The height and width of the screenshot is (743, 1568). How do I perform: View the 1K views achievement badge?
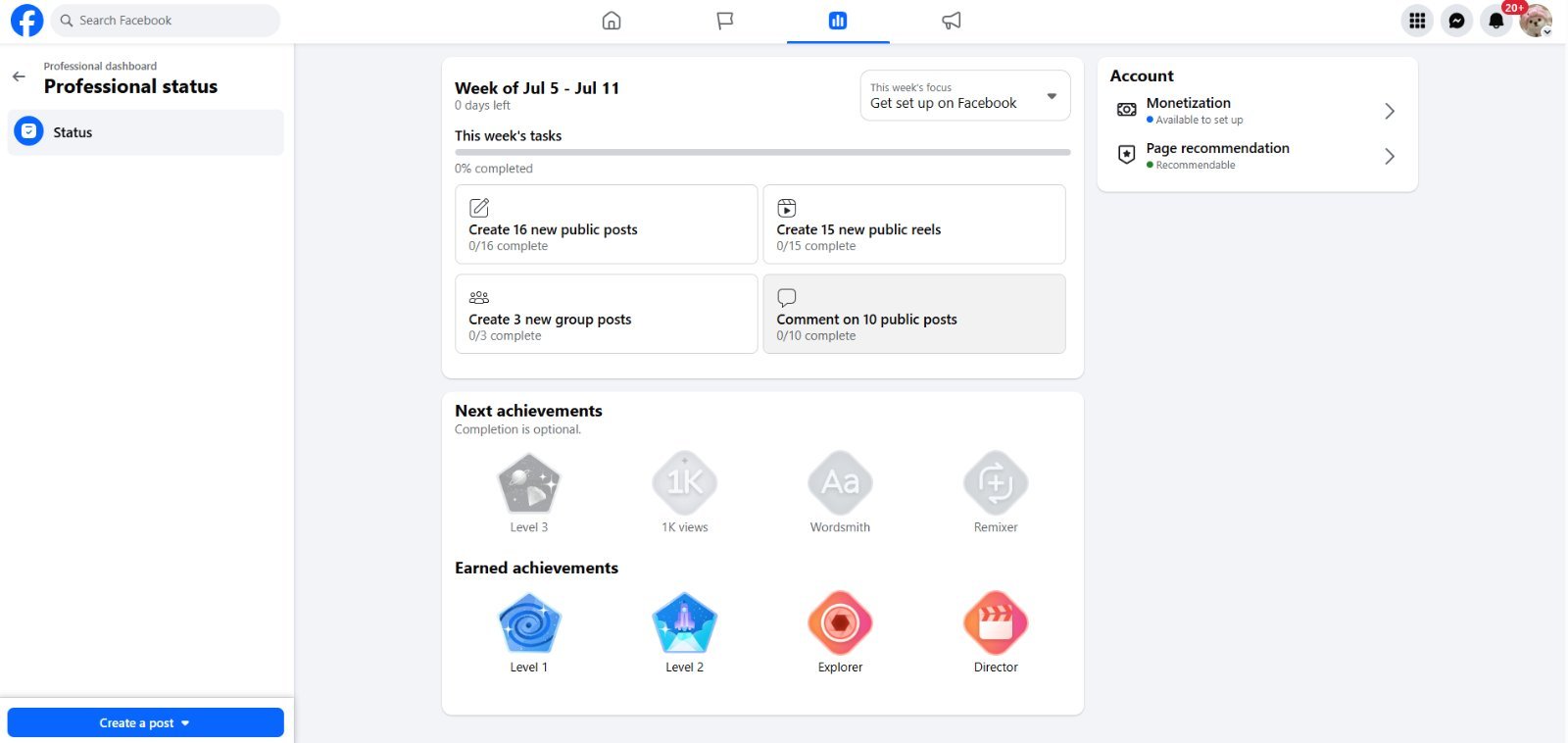685,483
